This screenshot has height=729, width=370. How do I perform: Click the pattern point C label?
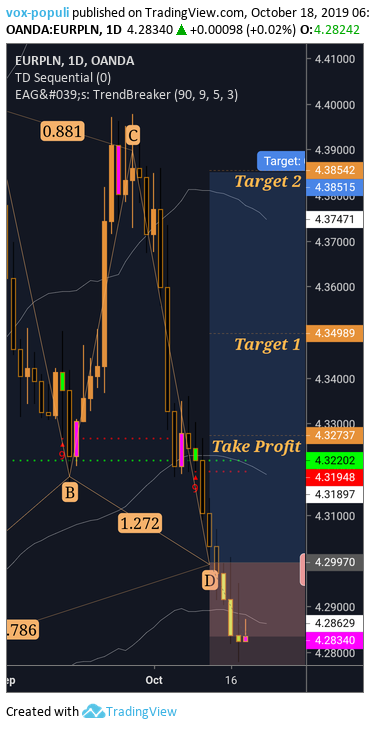point(133,136)
